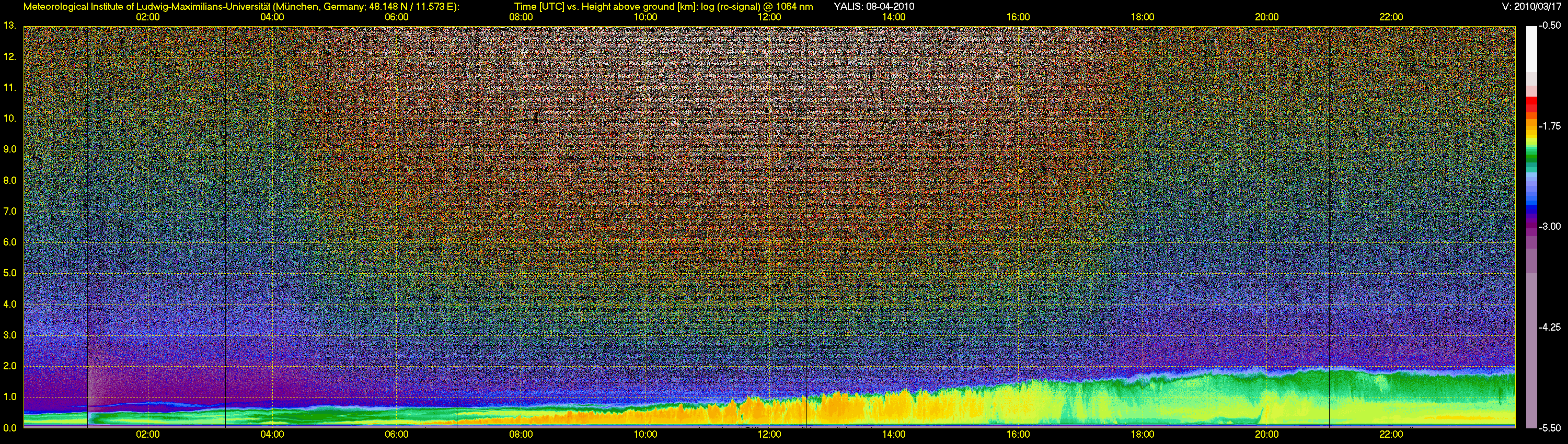
Task: Click the '13.' height axis label
Action: click(10, 26)
